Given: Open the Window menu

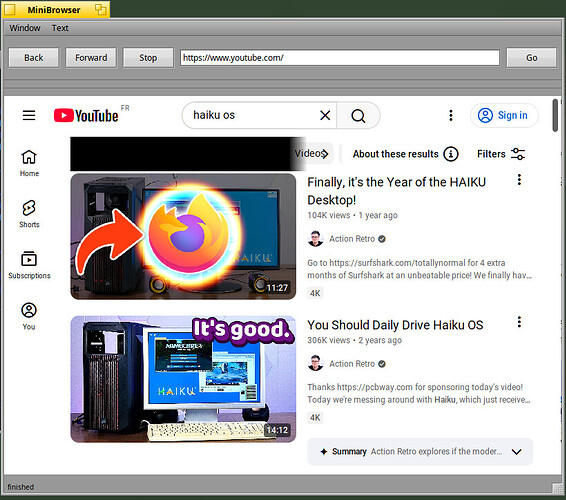Looking at the screenshot, I should click(x=25, y=28).
